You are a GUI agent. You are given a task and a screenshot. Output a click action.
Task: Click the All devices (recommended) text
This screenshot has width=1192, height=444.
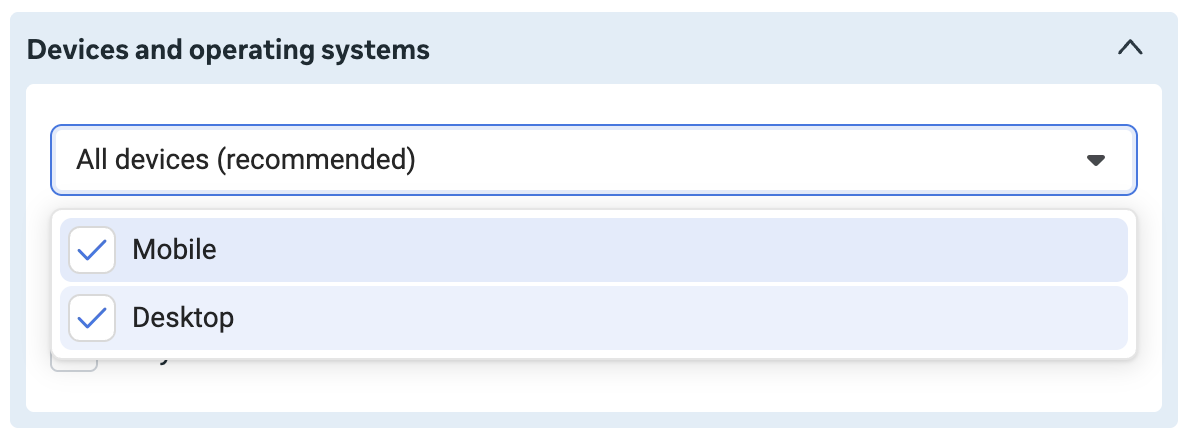click(x=246, y=160)
